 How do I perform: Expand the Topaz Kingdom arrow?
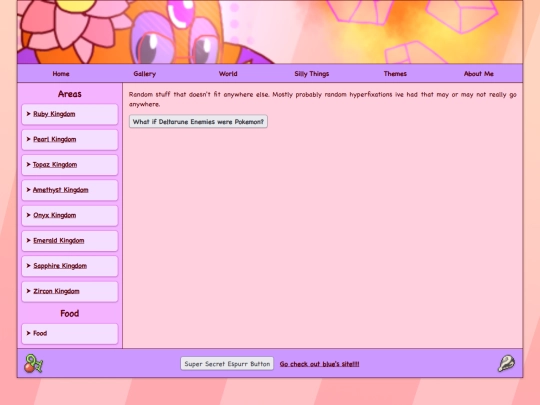[x=29, y=164]
